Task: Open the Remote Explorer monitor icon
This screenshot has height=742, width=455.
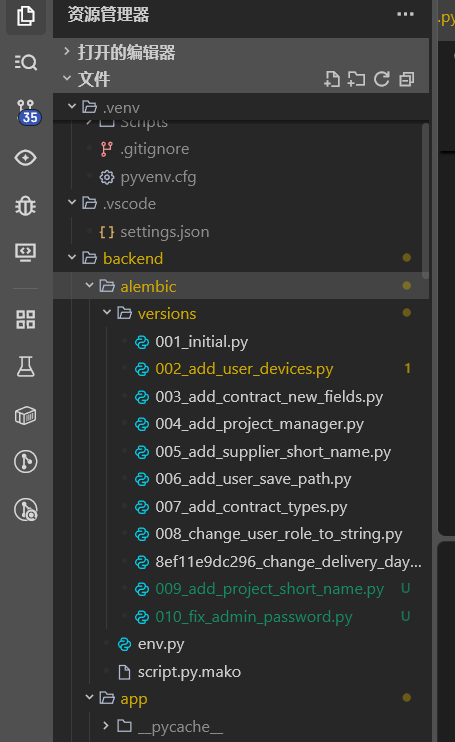Action: (x=26, y=252)
